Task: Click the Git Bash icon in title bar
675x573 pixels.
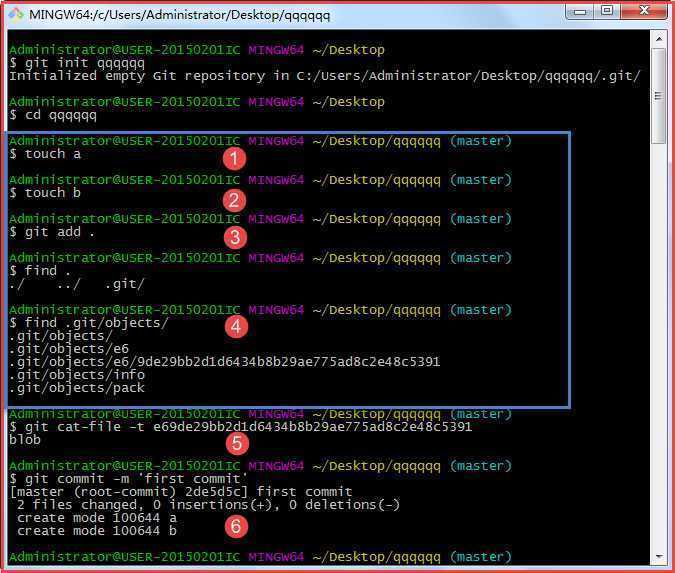Action: tap(16, 14)
